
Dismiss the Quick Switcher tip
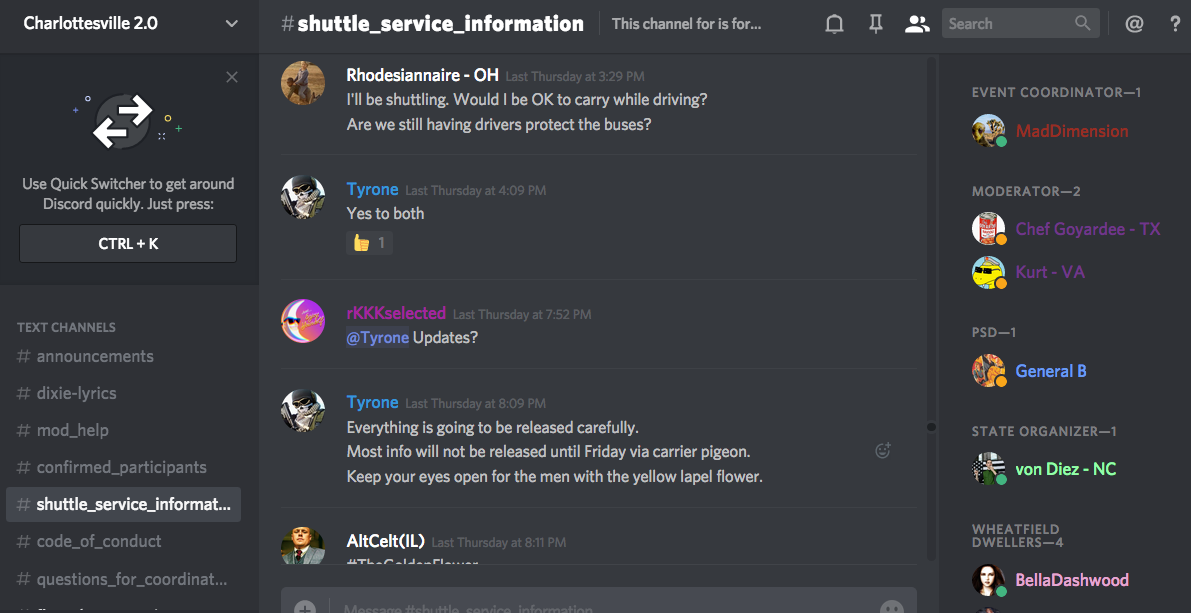coord(232,77)
